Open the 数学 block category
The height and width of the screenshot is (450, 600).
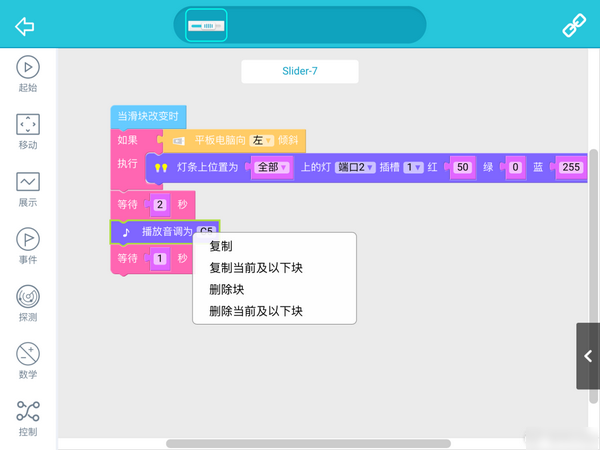(x=28, y=361)
